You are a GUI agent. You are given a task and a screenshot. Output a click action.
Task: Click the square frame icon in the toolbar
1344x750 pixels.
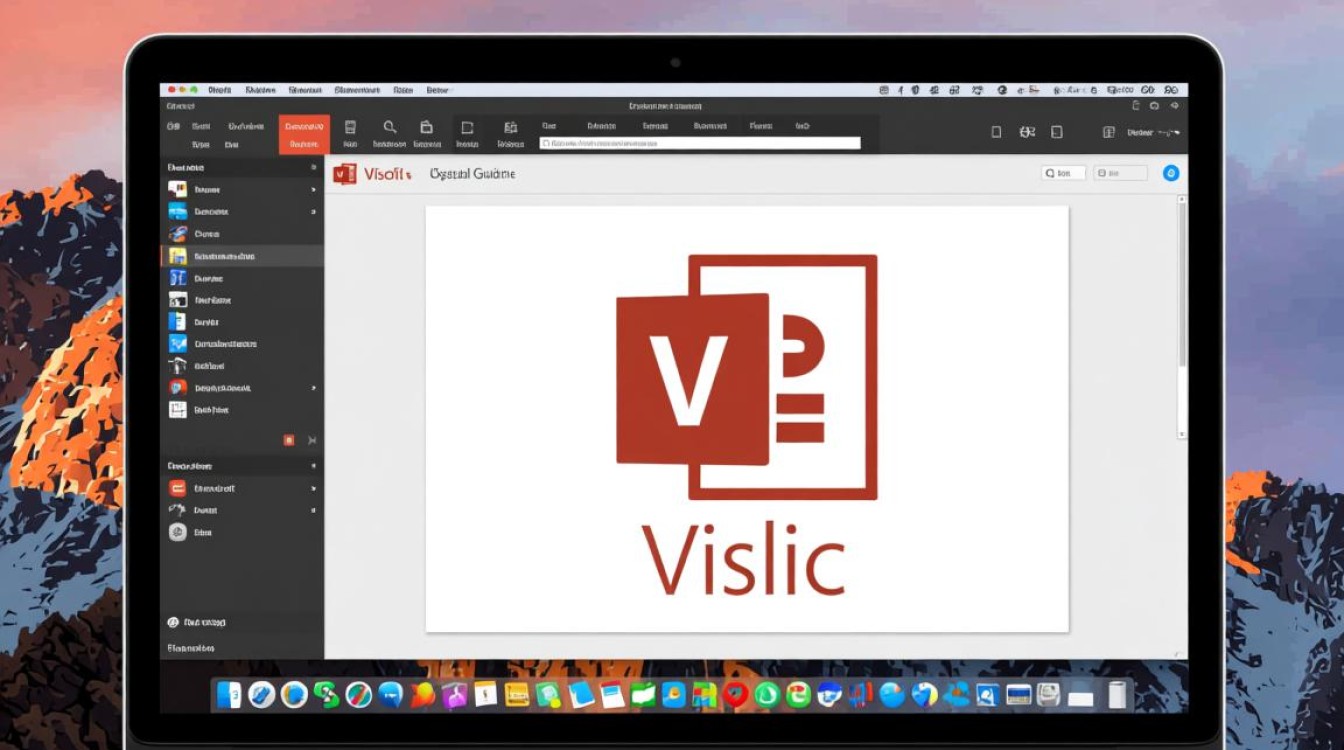466,128
